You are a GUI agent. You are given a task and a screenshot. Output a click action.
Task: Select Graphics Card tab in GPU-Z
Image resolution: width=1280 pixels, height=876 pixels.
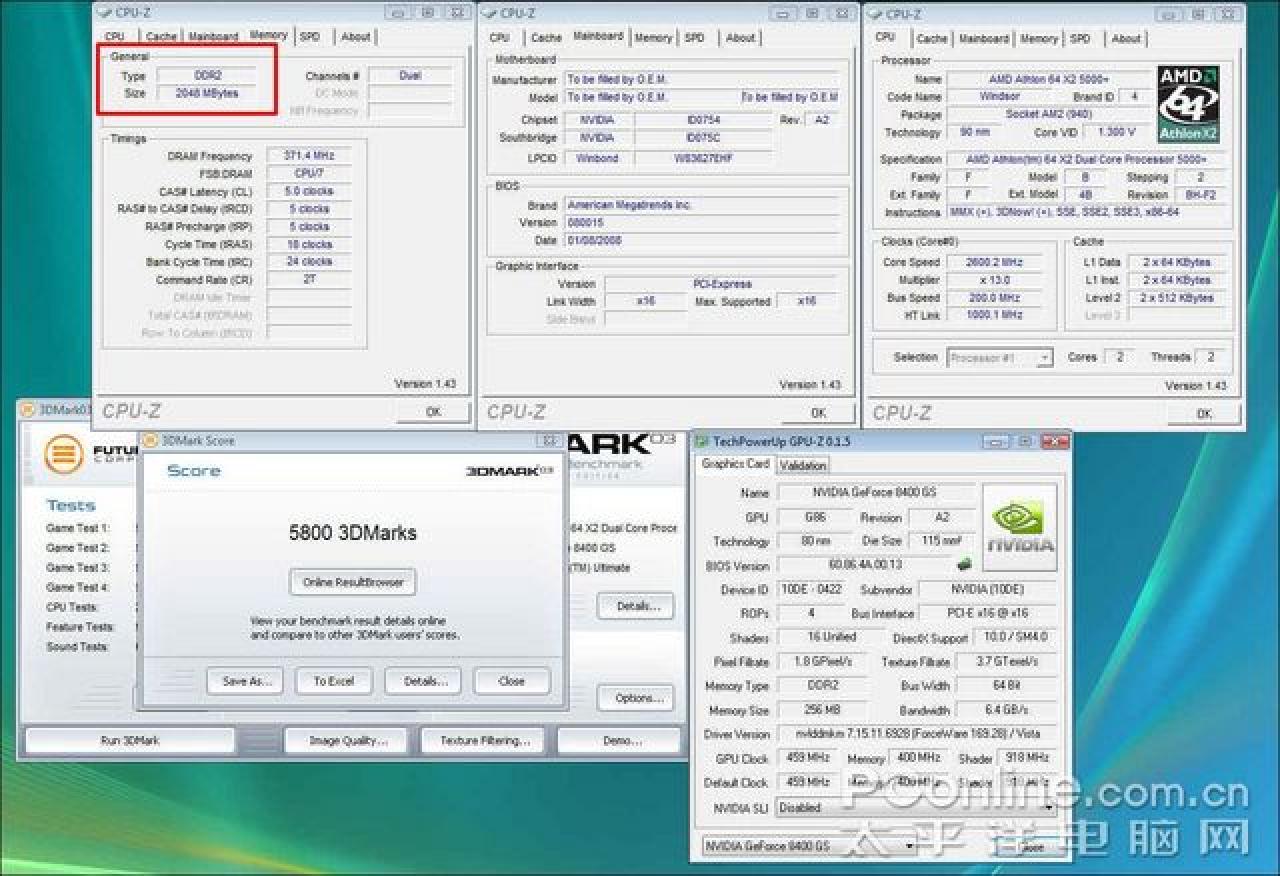coord(736,464)
